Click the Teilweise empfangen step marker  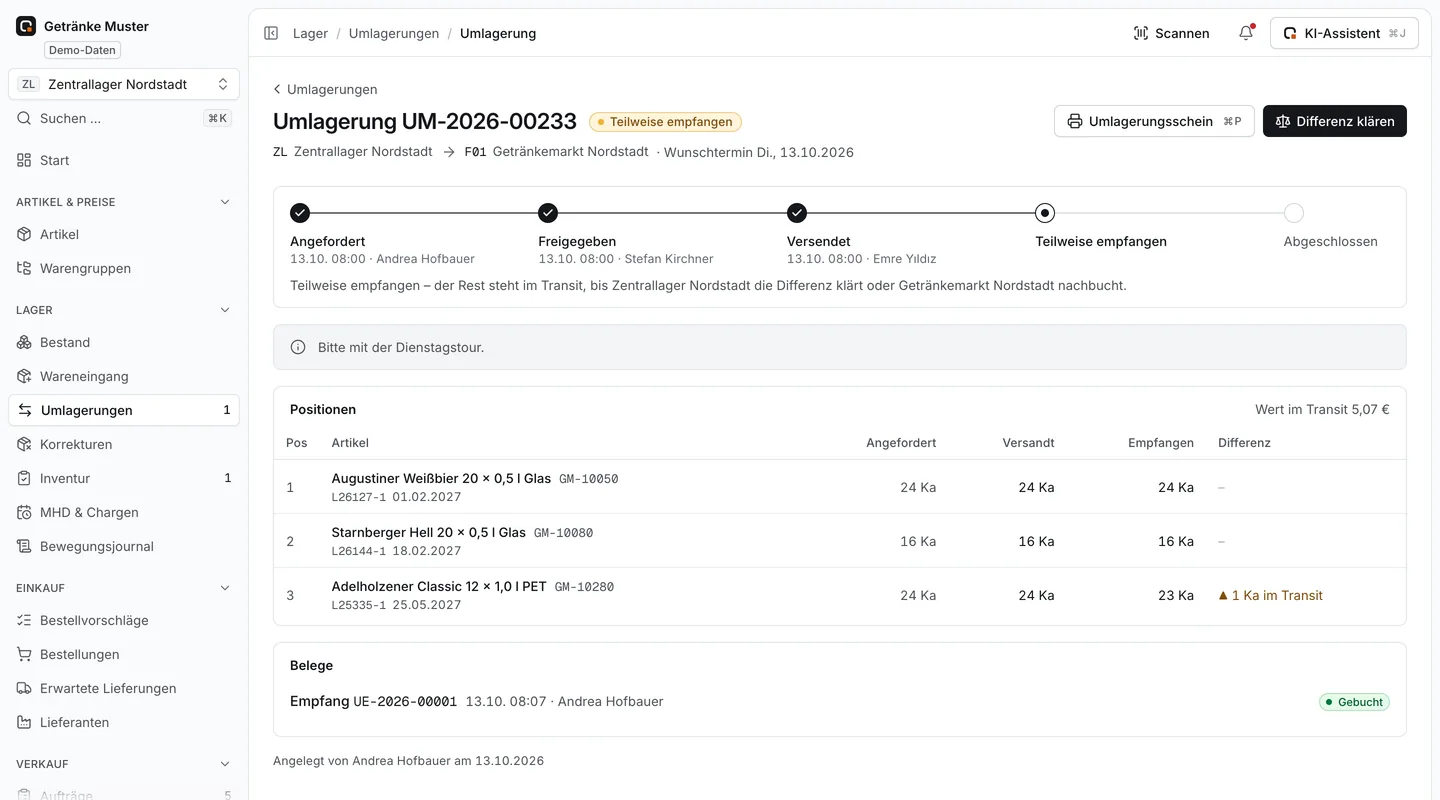point(1045,213)
